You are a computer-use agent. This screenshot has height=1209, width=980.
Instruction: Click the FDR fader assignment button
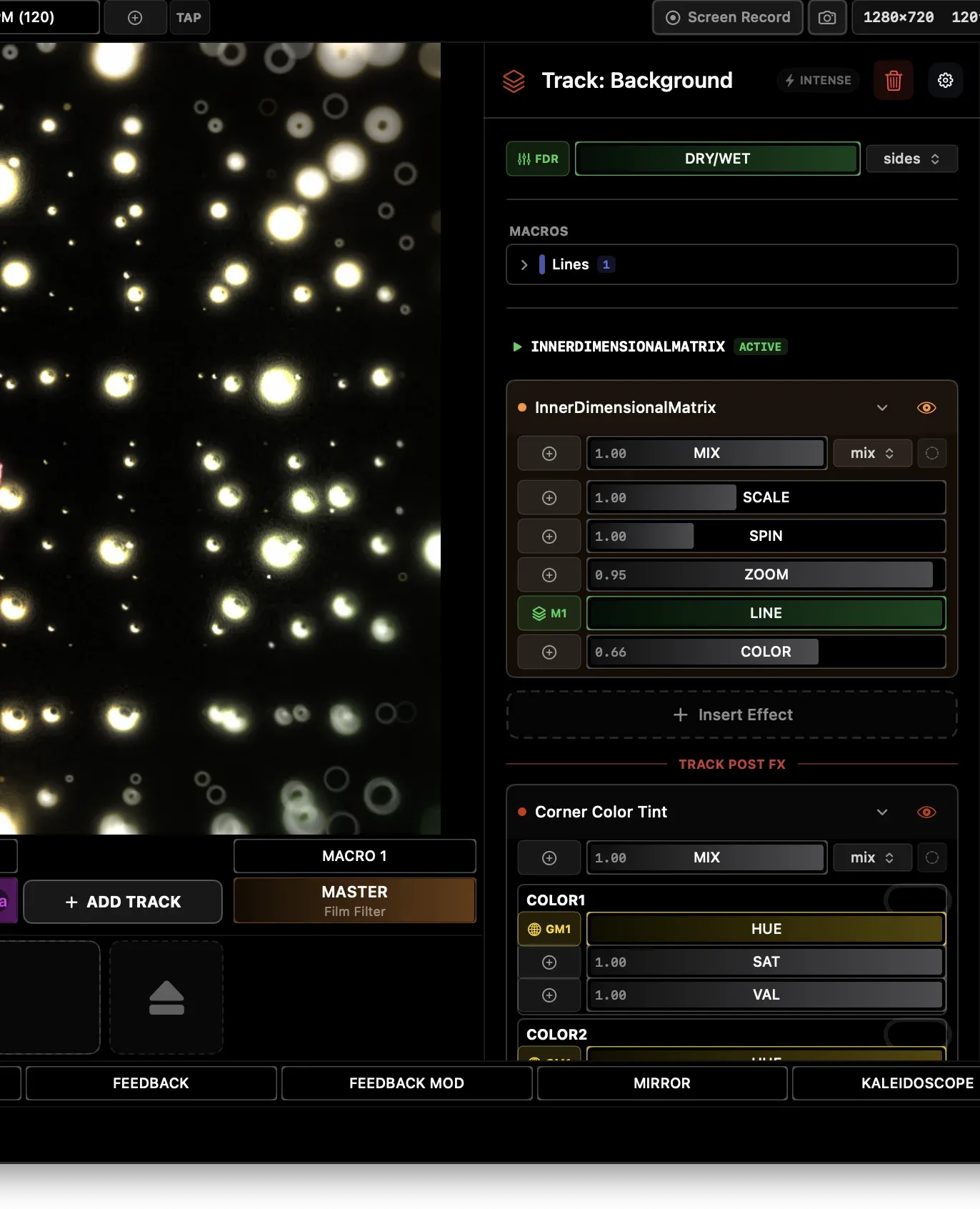538,159
